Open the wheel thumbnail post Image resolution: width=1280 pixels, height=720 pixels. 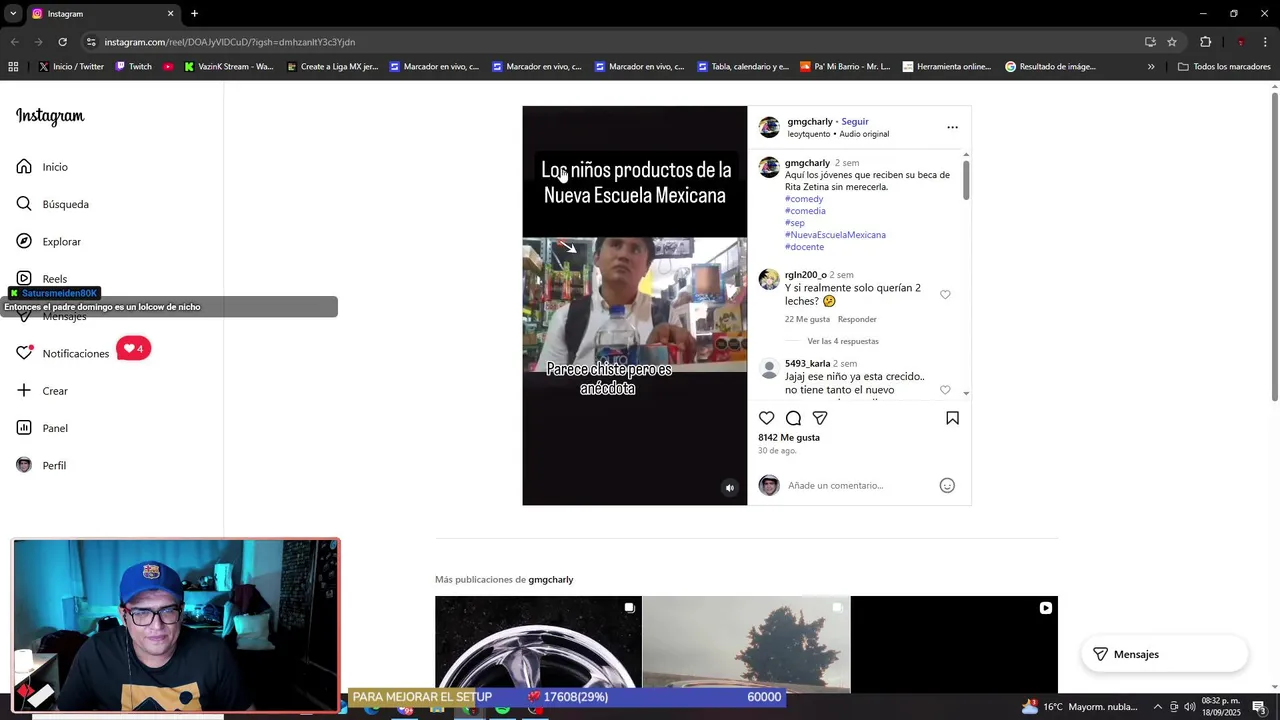(538, 644)
